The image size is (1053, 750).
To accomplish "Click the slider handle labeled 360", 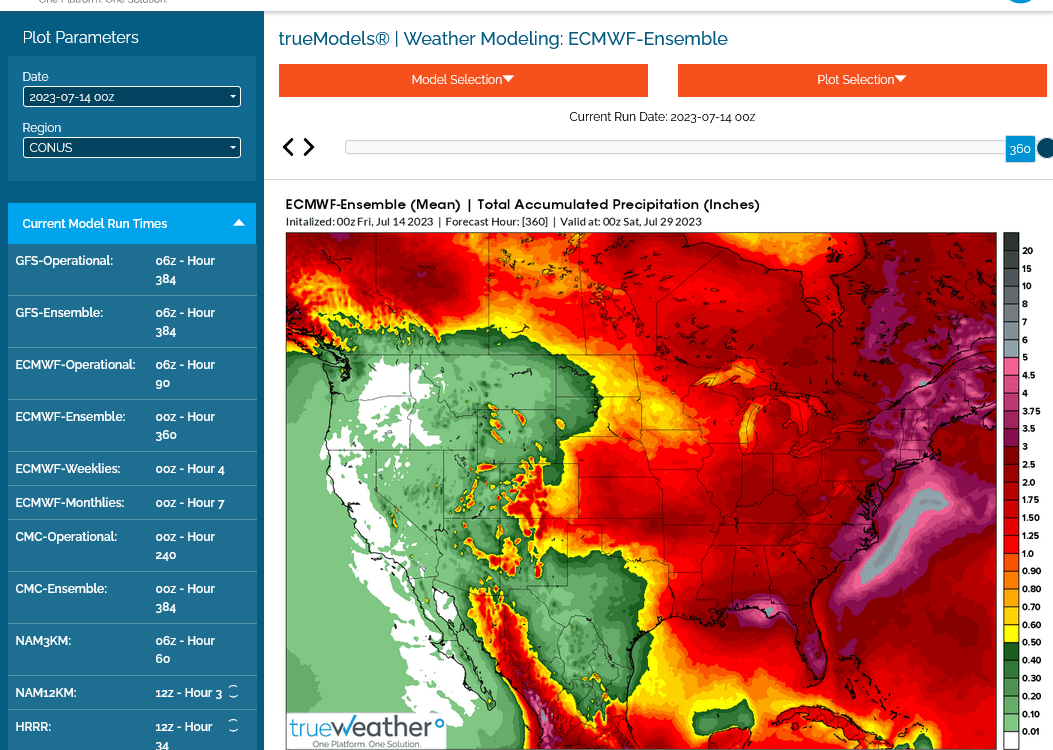I will 1019,148.
